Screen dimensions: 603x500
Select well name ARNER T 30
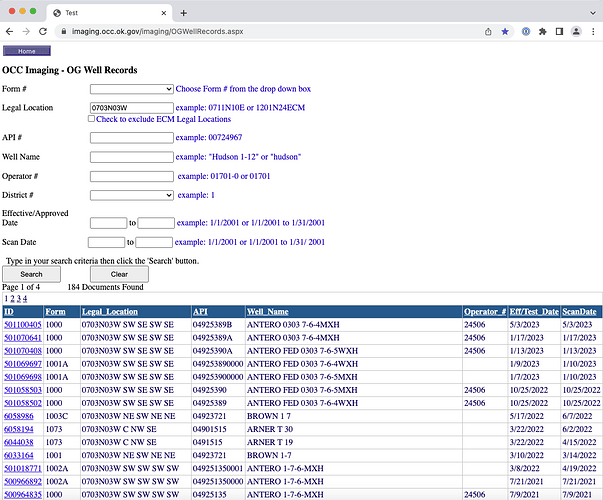tap(270, 429)
